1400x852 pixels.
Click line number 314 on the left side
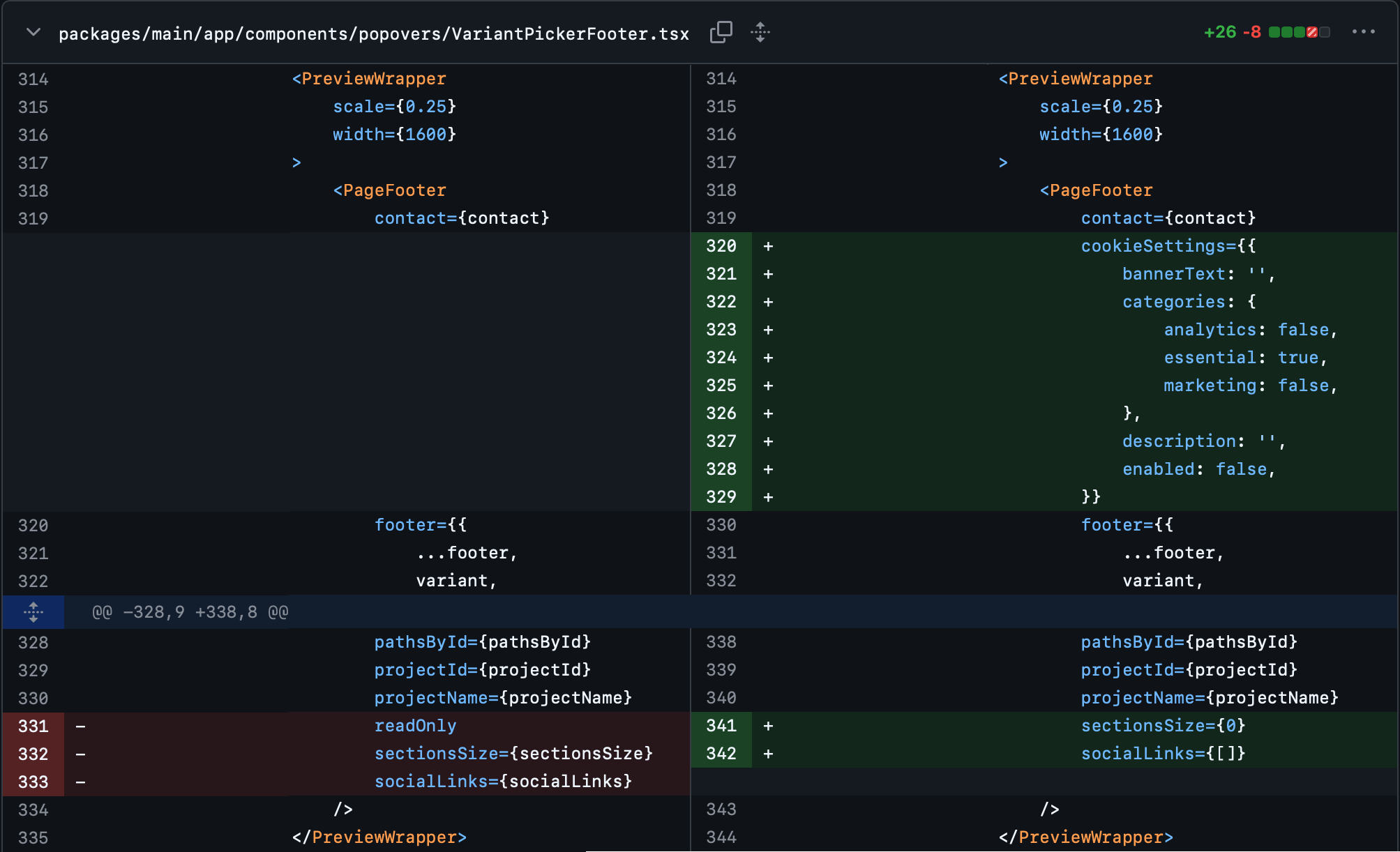[x=32, y=79]
